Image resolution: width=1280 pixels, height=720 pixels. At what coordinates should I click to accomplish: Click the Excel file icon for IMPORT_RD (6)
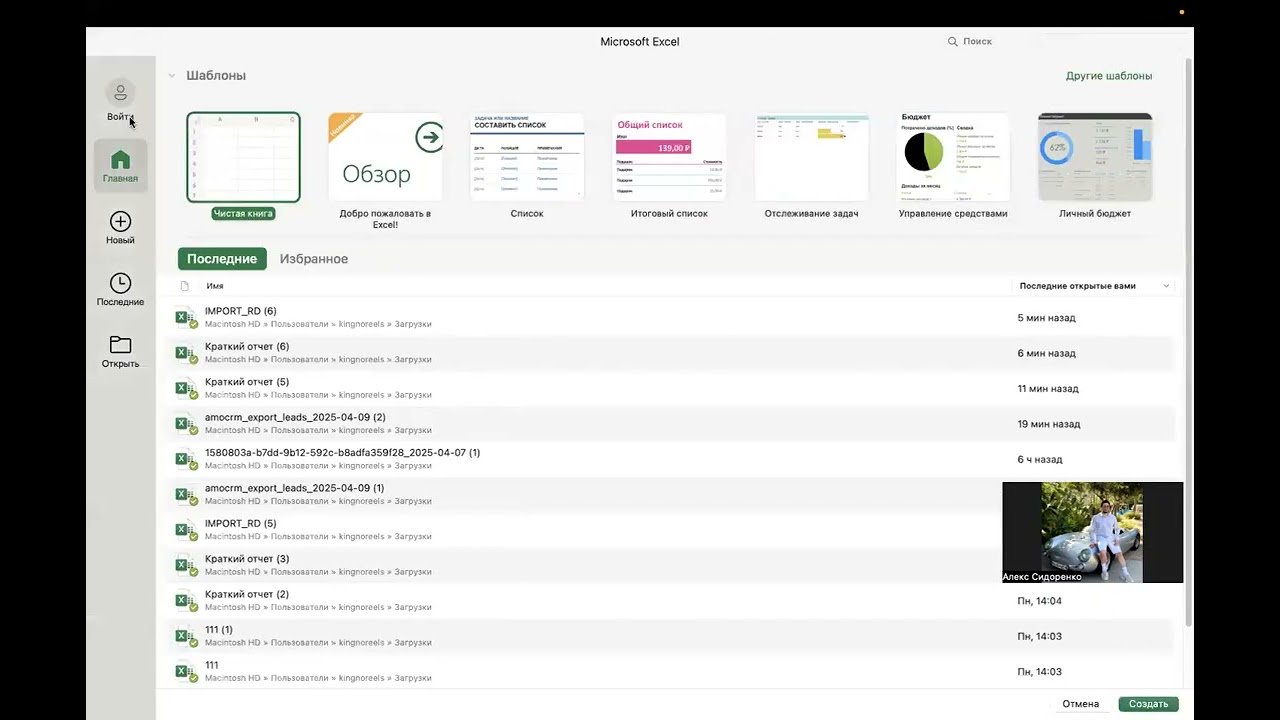click(x=185, y=318)
